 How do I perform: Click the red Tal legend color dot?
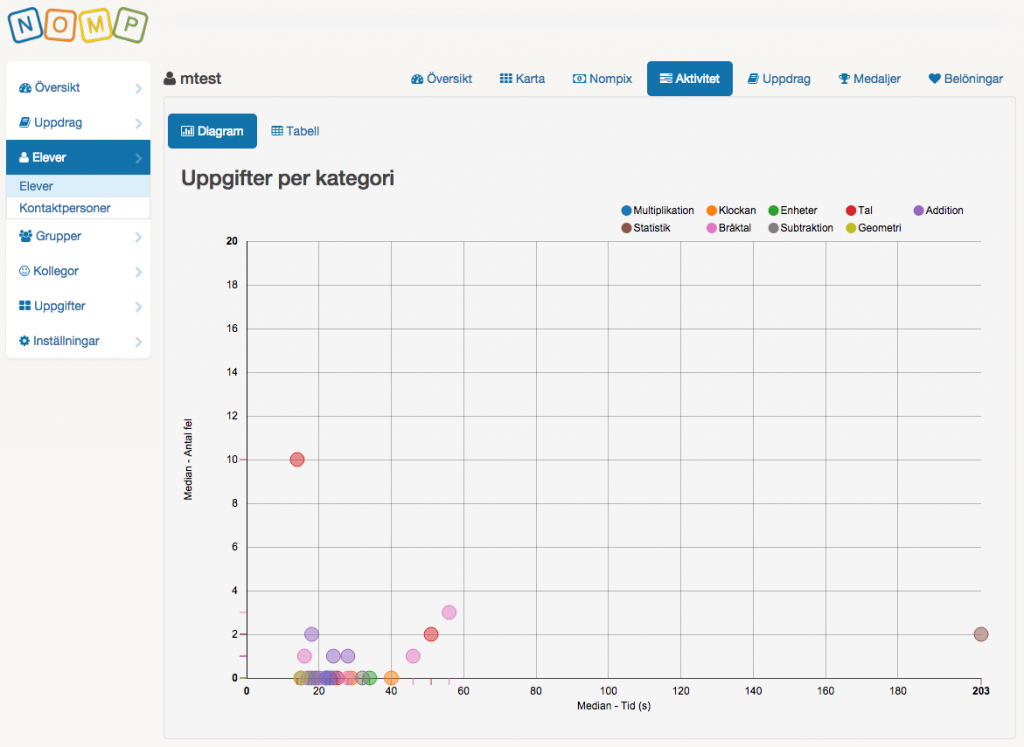(851, 211)
